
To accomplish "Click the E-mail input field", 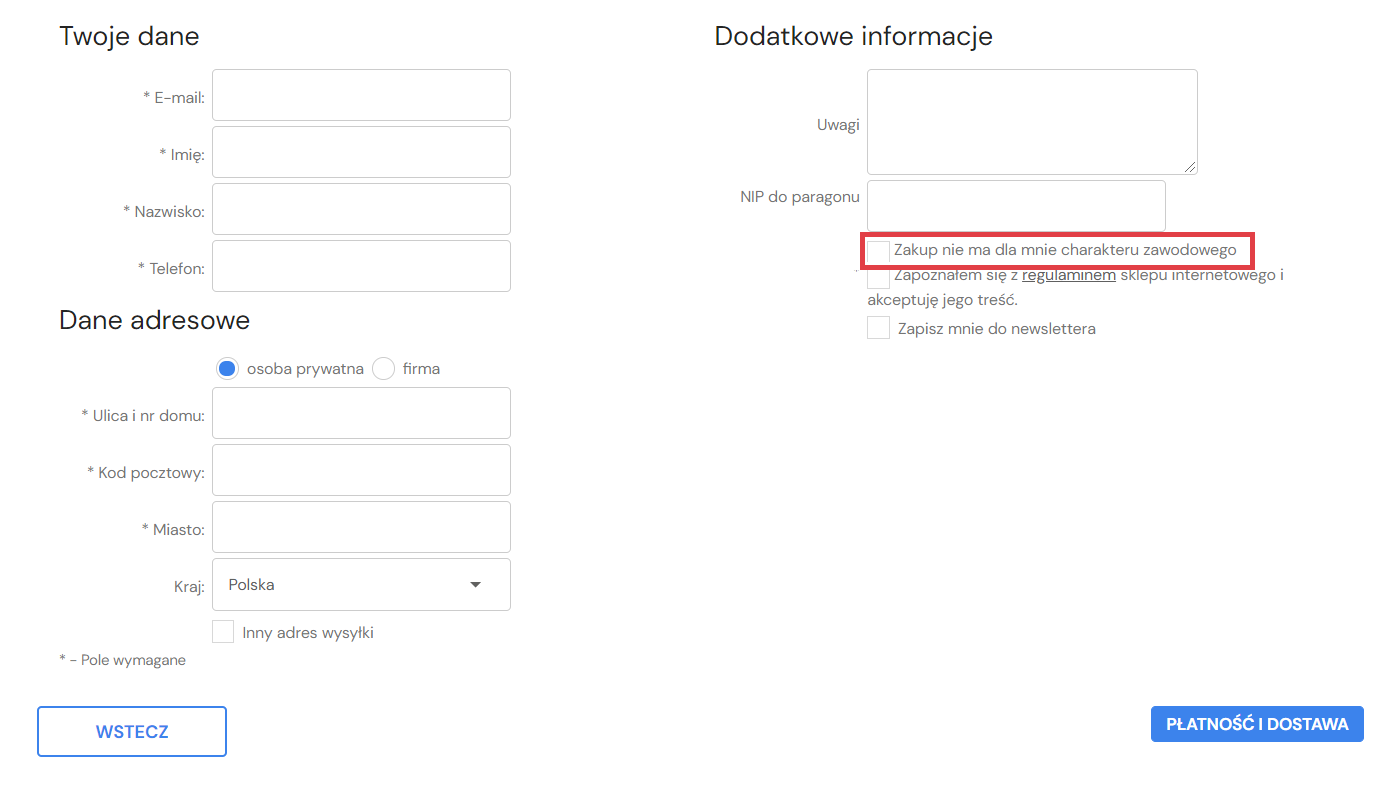I will (361, 95).
